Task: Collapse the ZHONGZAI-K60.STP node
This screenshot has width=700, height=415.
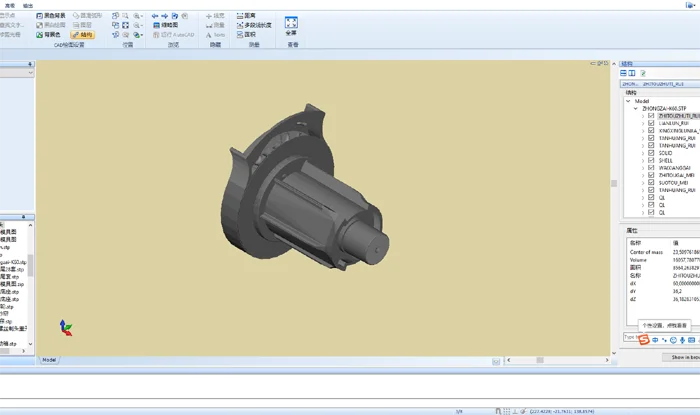Action: 635,108
